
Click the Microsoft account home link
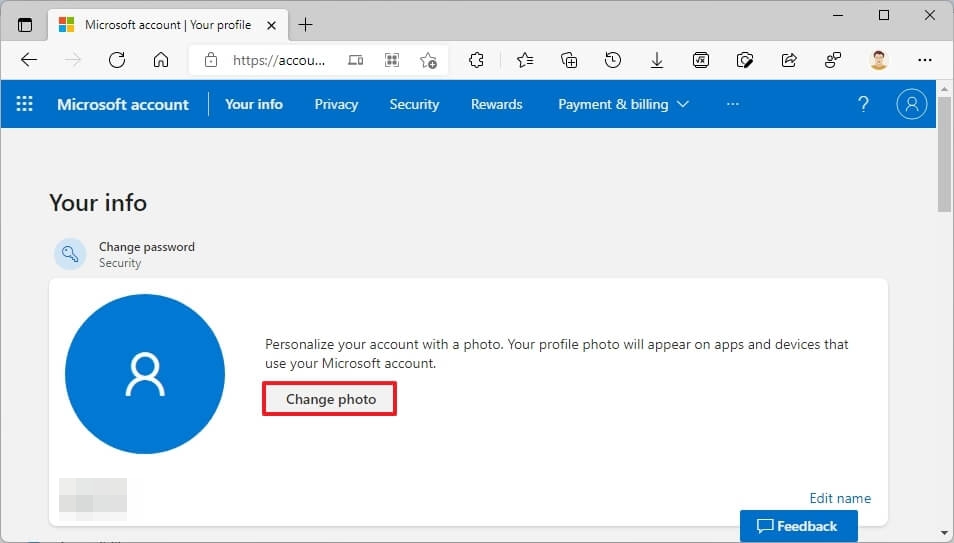123,104
